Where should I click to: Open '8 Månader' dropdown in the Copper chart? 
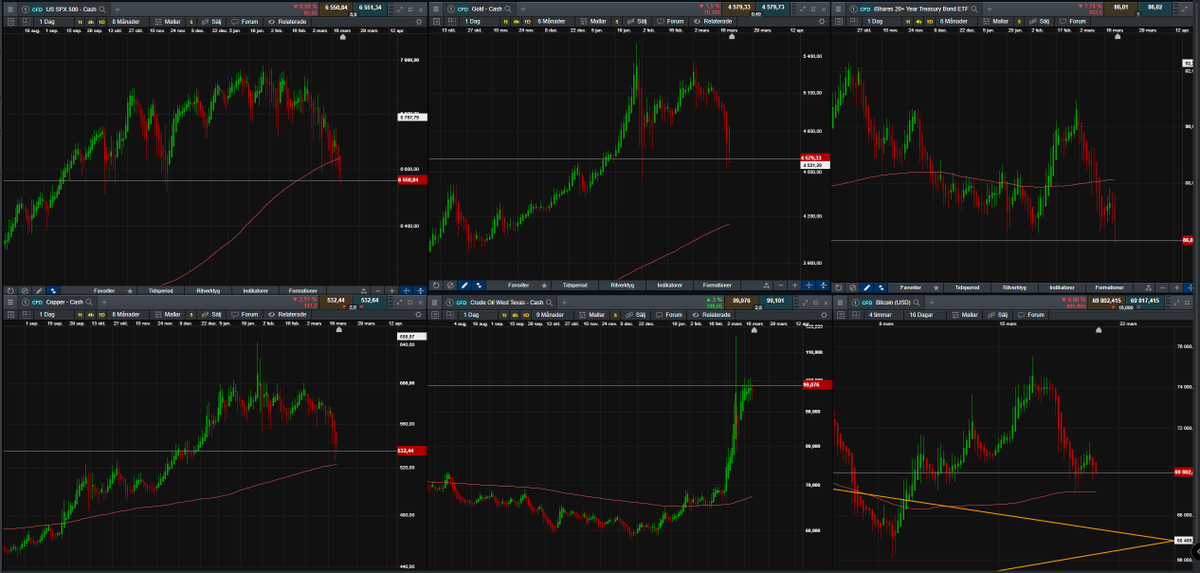[126, 314]
